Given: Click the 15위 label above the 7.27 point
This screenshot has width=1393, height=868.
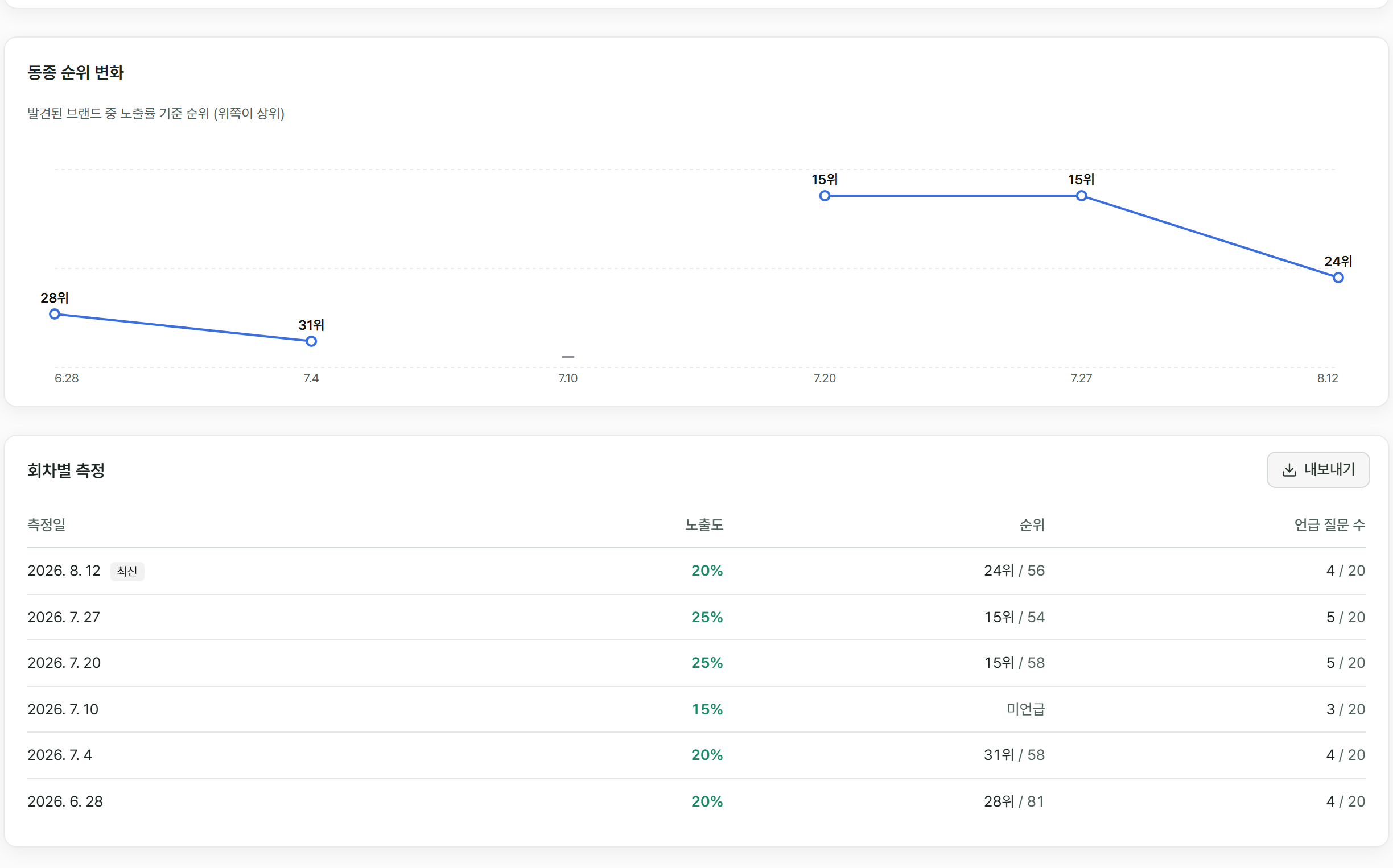Looking at the screenshot, I should click(1081, 180).
